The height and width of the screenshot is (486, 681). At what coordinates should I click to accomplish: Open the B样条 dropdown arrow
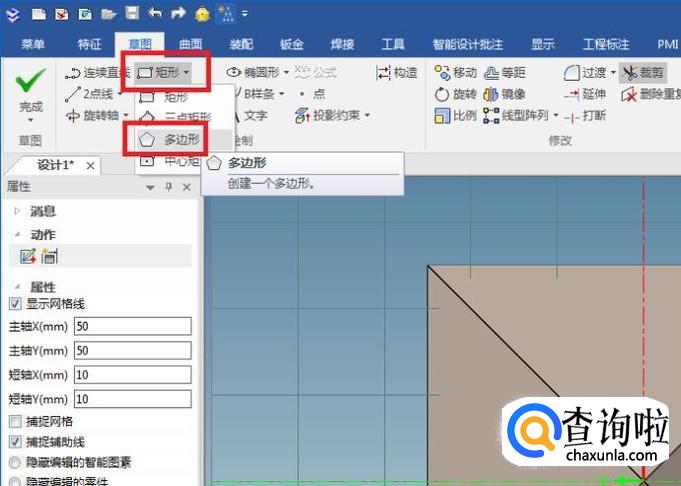click(282, 93)
